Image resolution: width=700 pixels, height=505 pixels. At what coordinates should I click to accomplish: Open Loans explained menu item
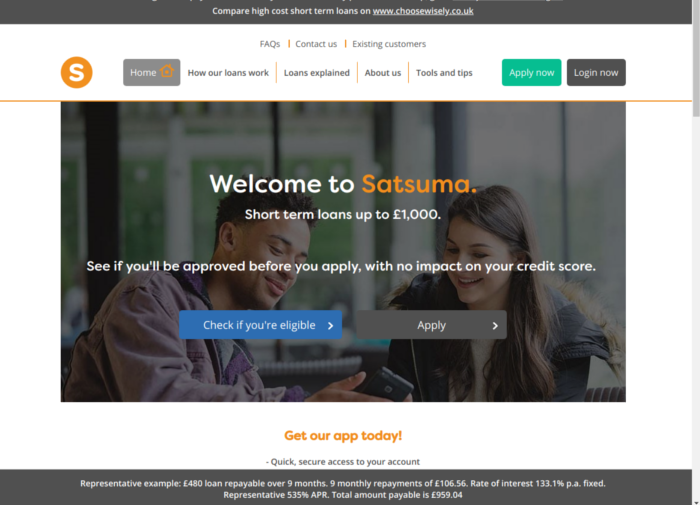click(x=317, y=73)
